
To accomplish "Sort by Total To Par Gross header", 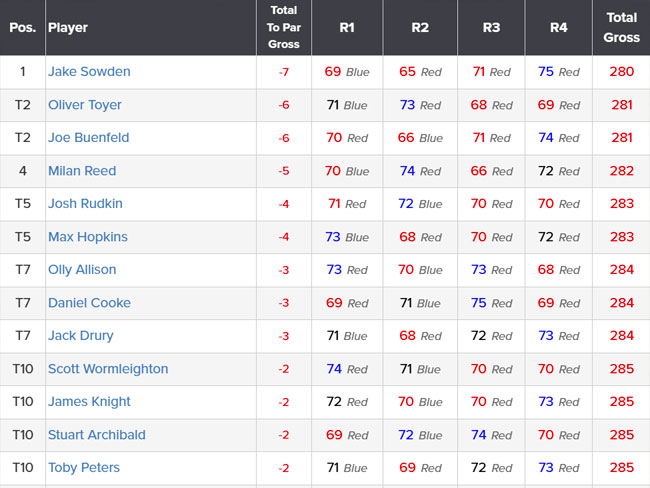I will 284,27.
